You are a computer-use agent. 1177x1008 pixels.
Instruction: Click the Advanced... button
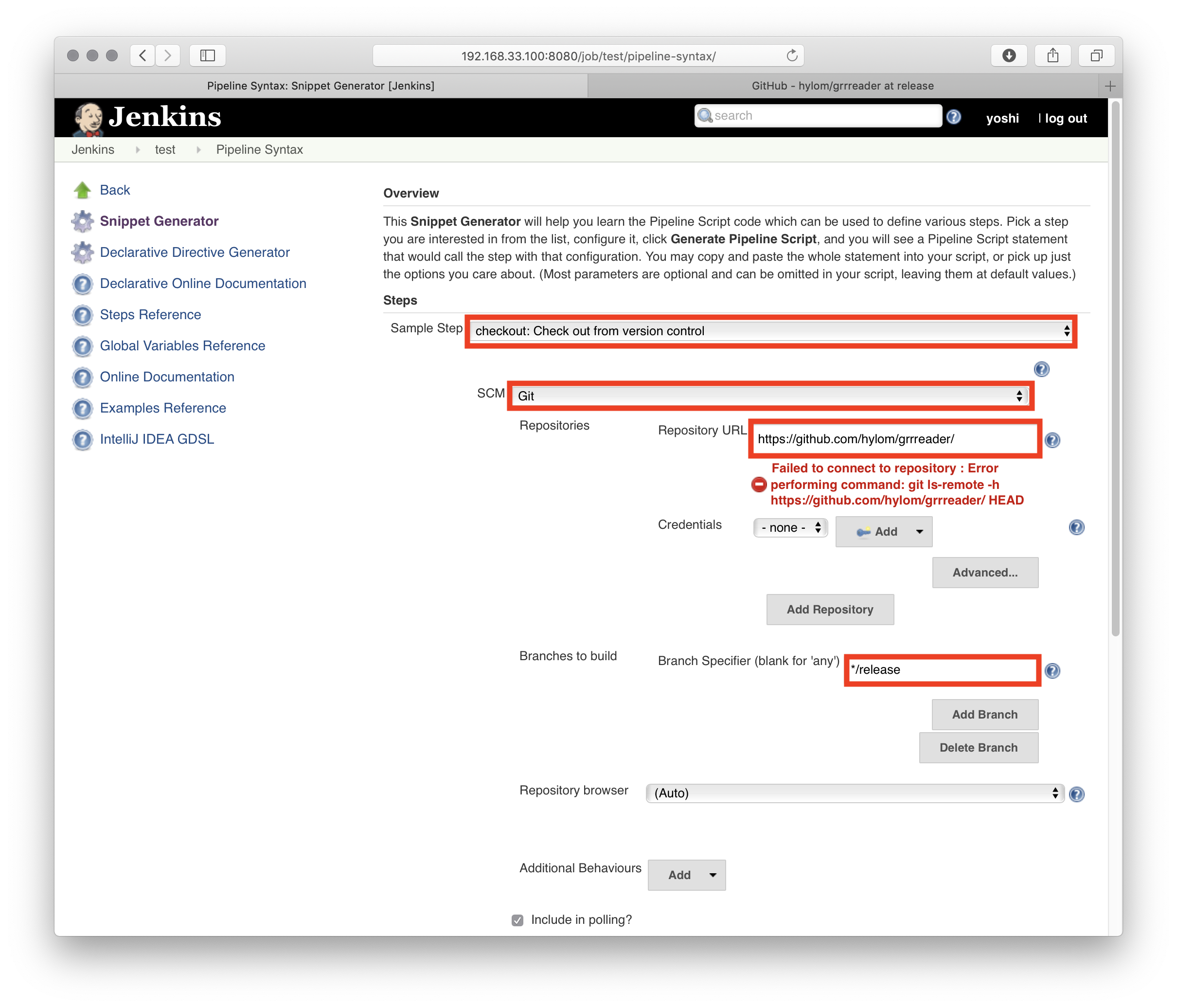point(985,573)
